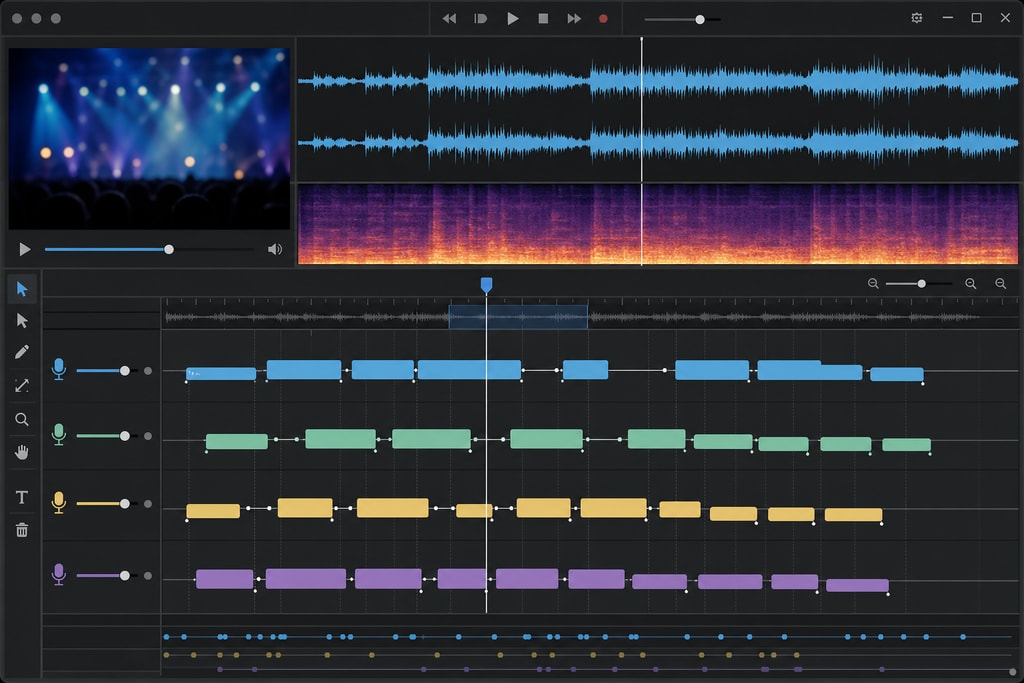Adjust the yellow track volume slider

tap(125, 504)
